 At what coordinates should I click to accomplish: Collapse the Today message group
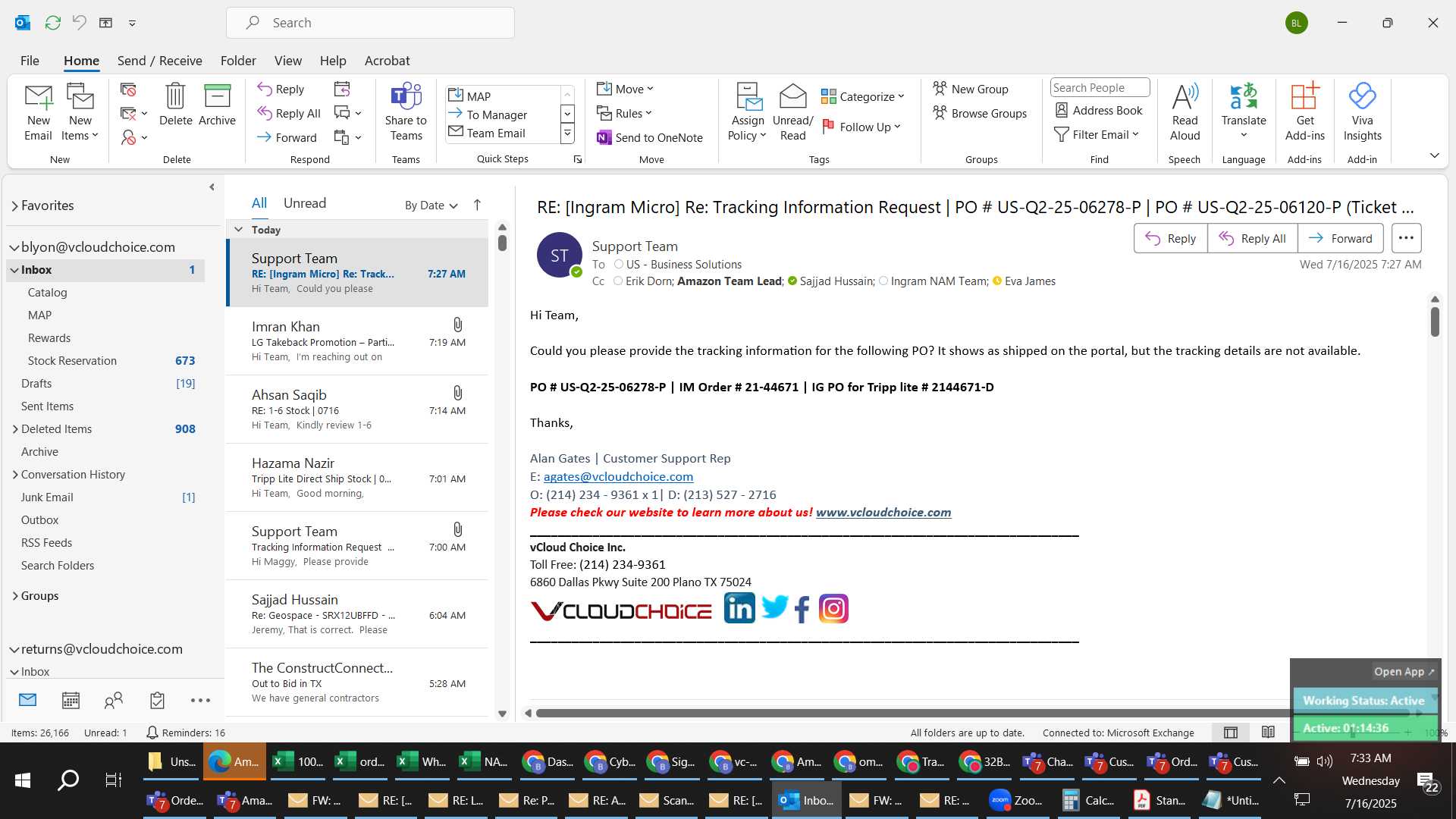tap(238, 230)
